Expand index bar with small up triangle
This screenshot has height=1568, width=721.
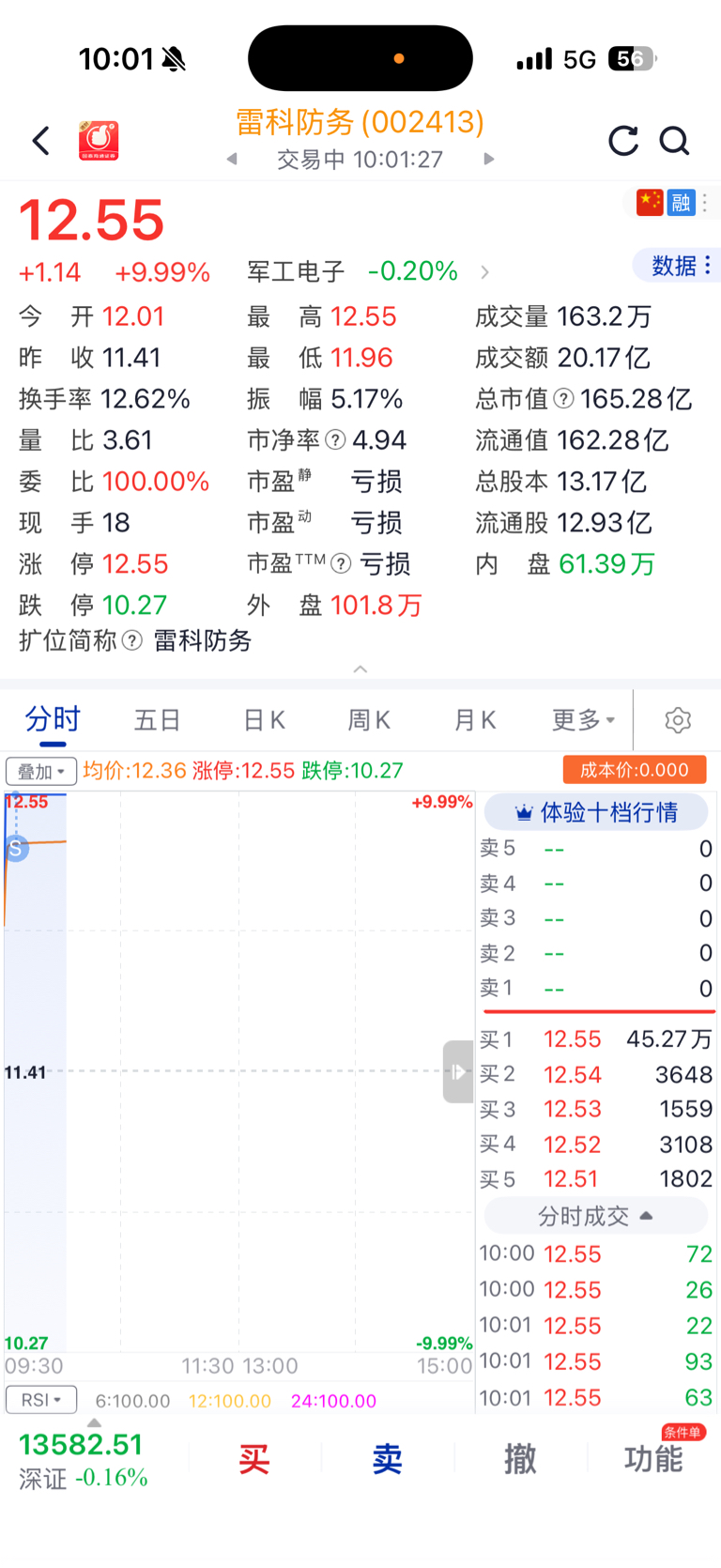(x=94, y=1423)
